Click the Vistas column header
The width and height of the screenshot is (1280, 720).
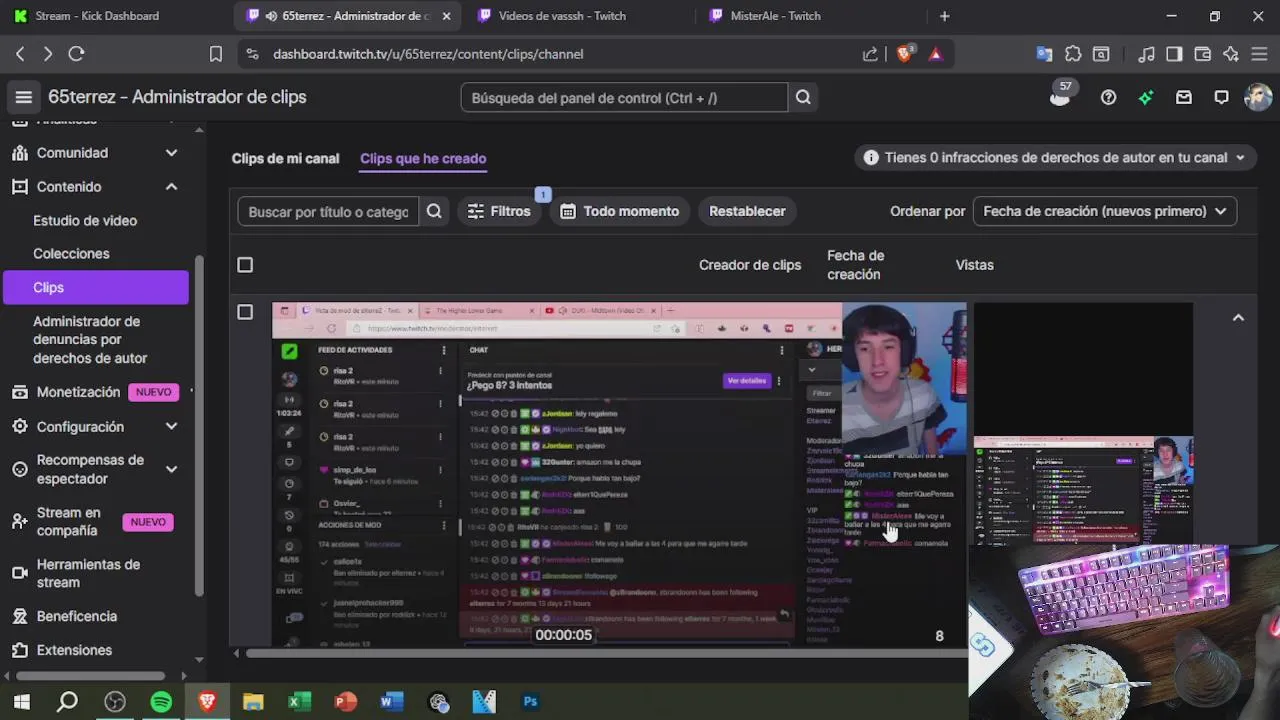pos(974,265)
